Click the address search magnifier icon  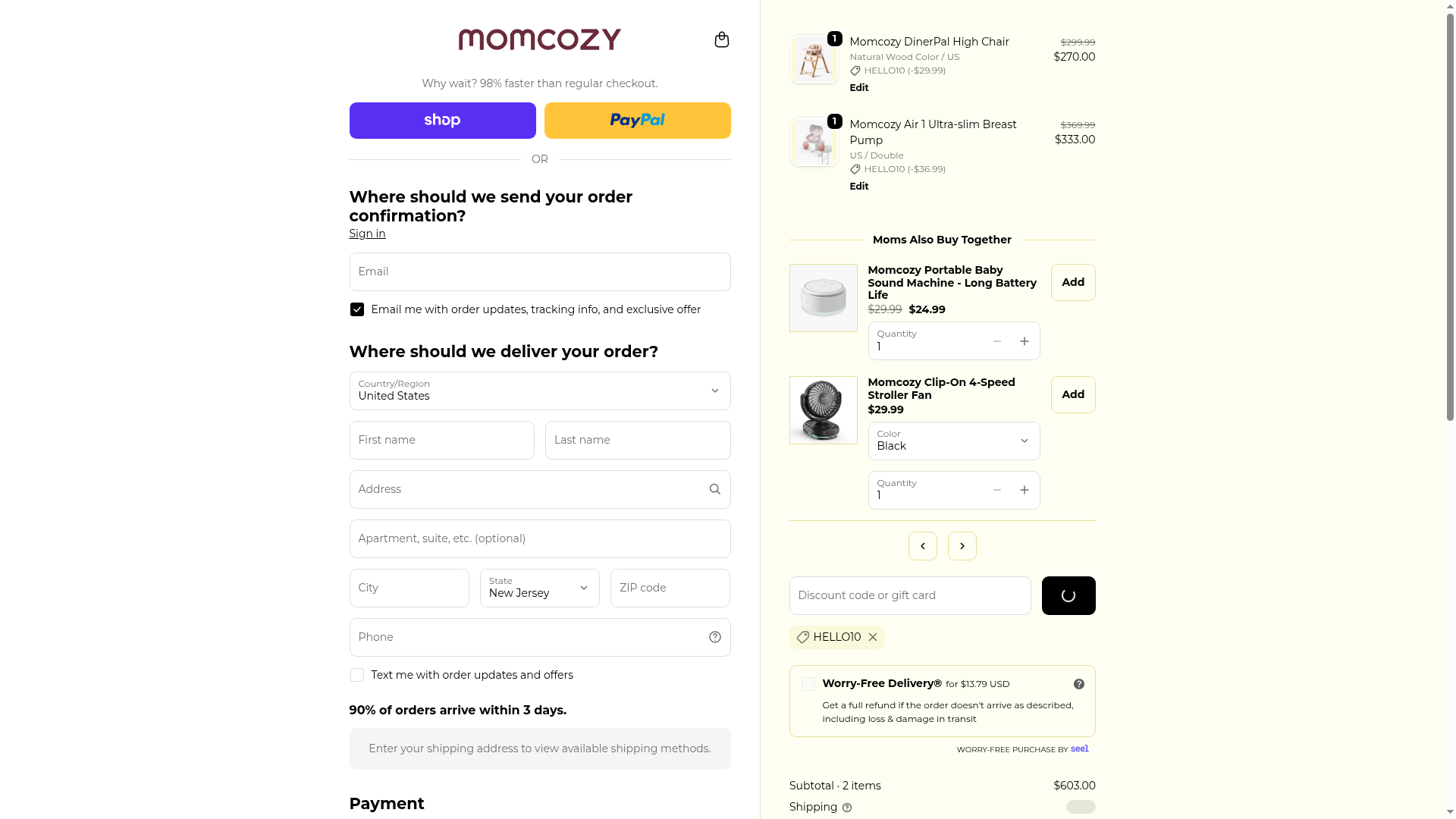coord(714,489)
